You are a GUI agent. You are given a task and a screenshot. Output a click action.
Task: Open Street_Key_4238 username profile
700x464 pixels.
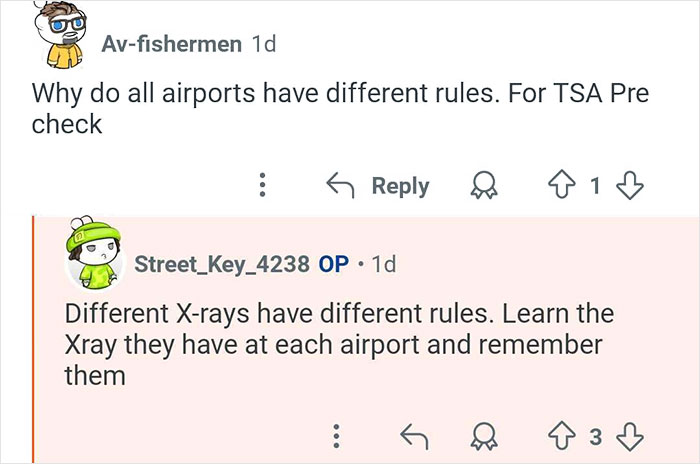click(222, 264)
